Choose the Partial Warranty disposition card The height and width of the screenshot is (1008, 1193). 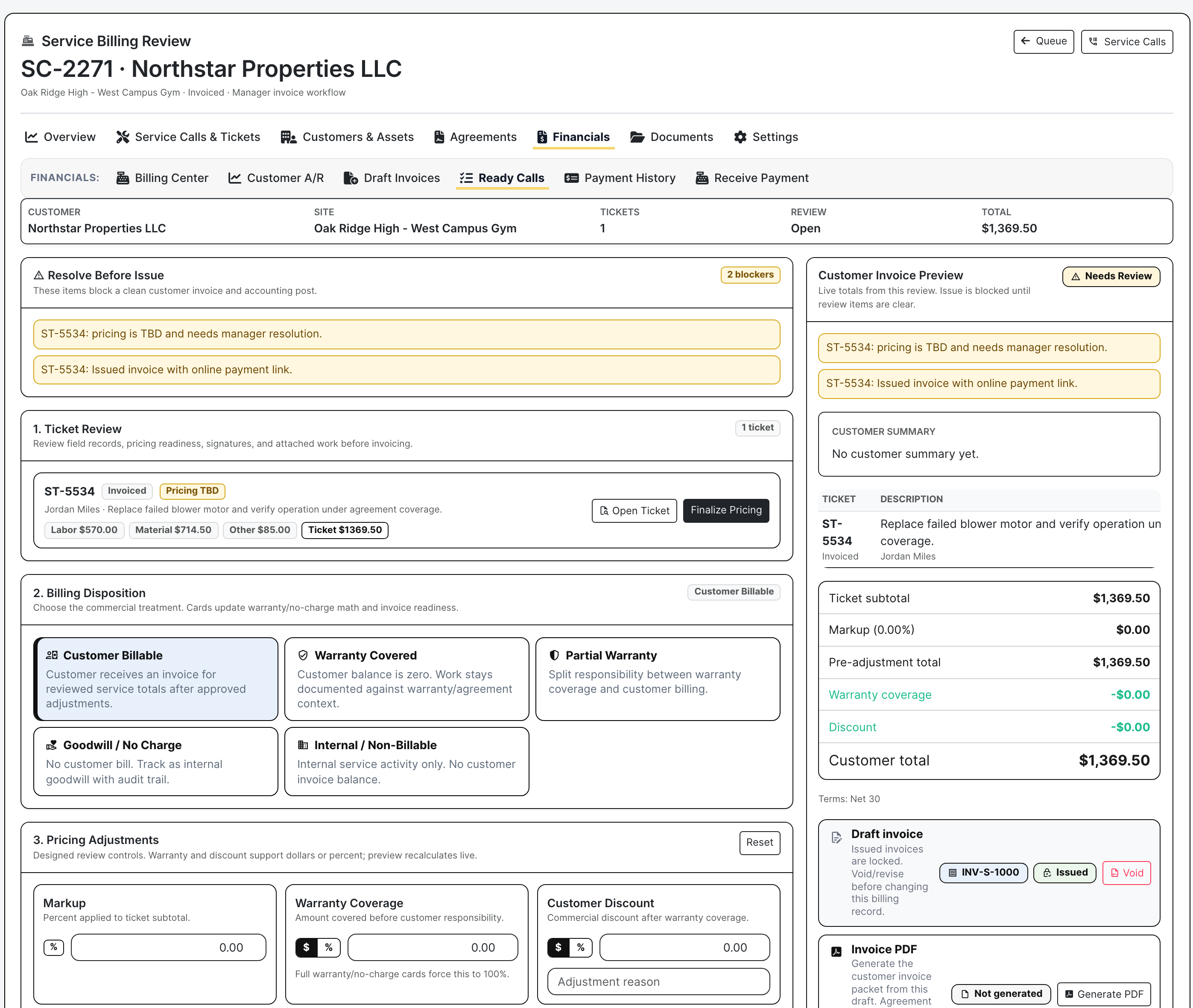coord(658,679)
